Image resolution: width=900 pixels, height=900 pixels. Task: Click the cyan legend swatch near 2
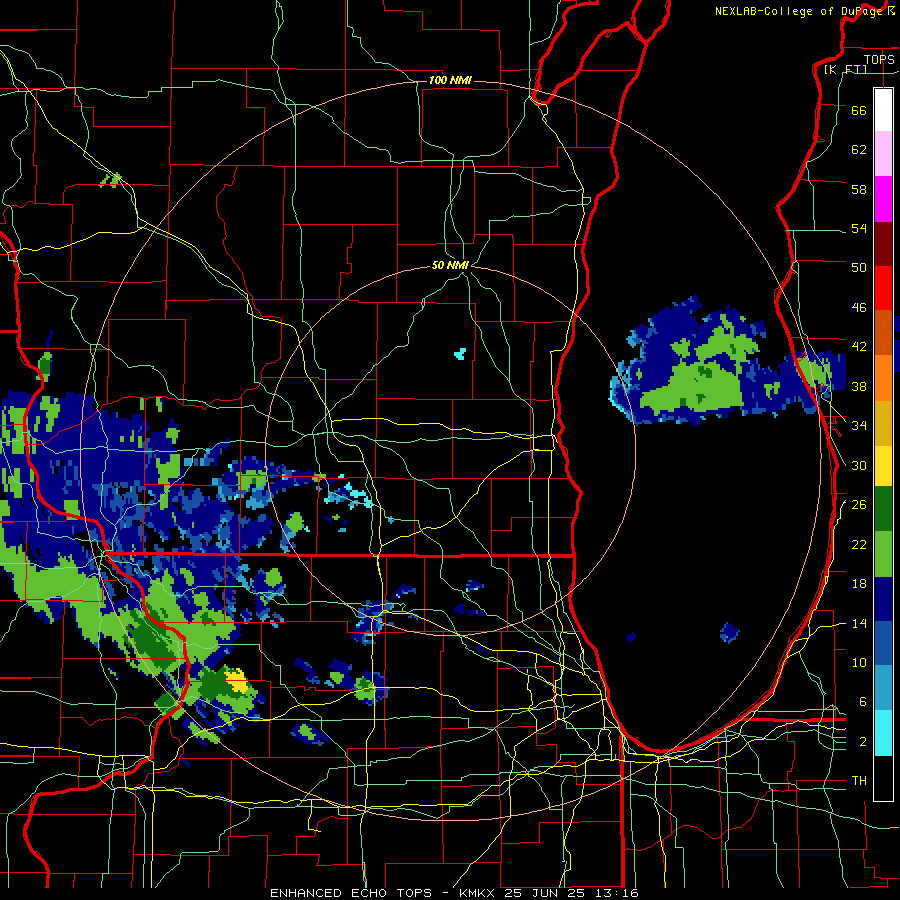pyautogui.click(x=883, y=733)
